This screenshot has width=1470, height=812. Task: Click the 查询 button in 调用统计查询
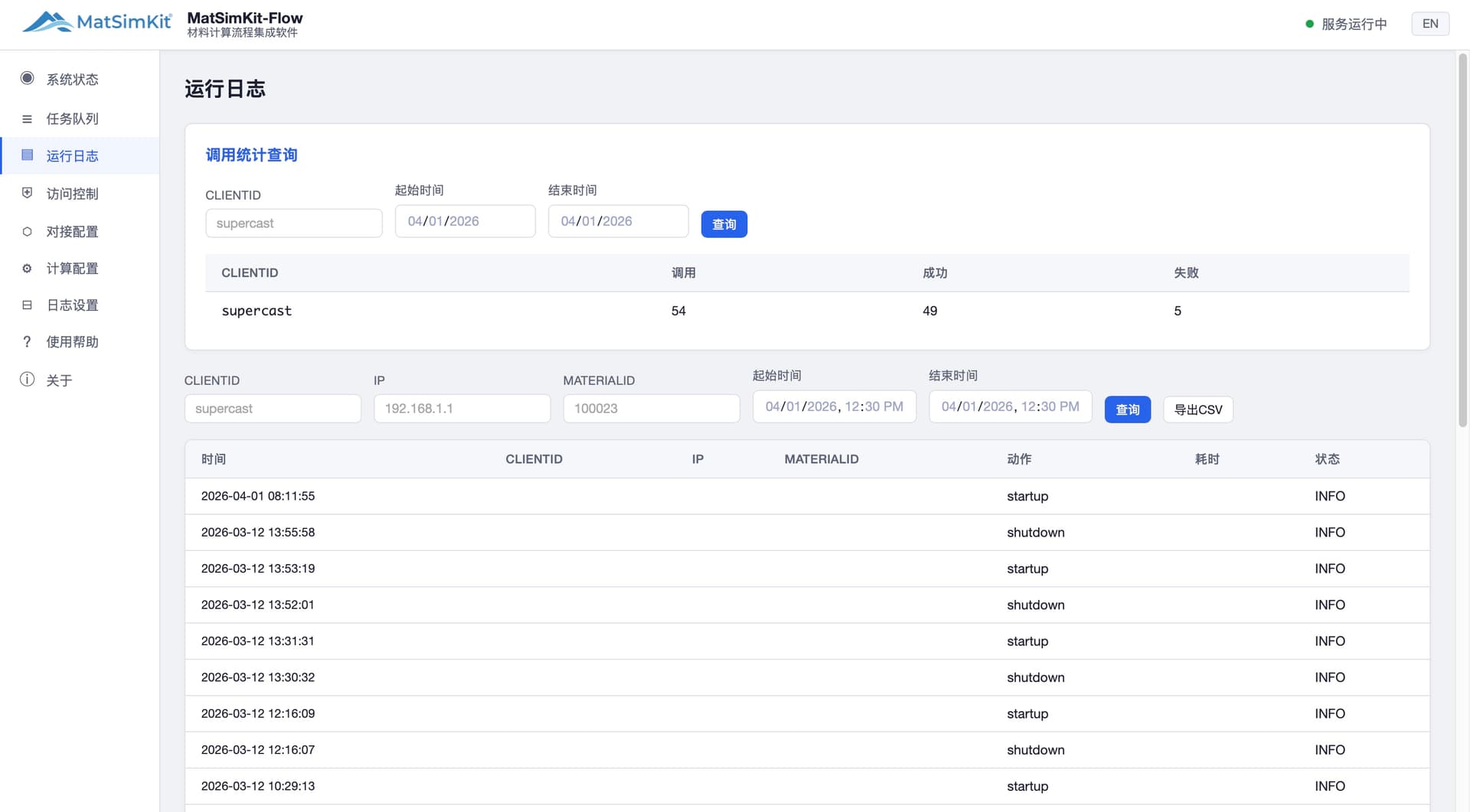[723, 223]
